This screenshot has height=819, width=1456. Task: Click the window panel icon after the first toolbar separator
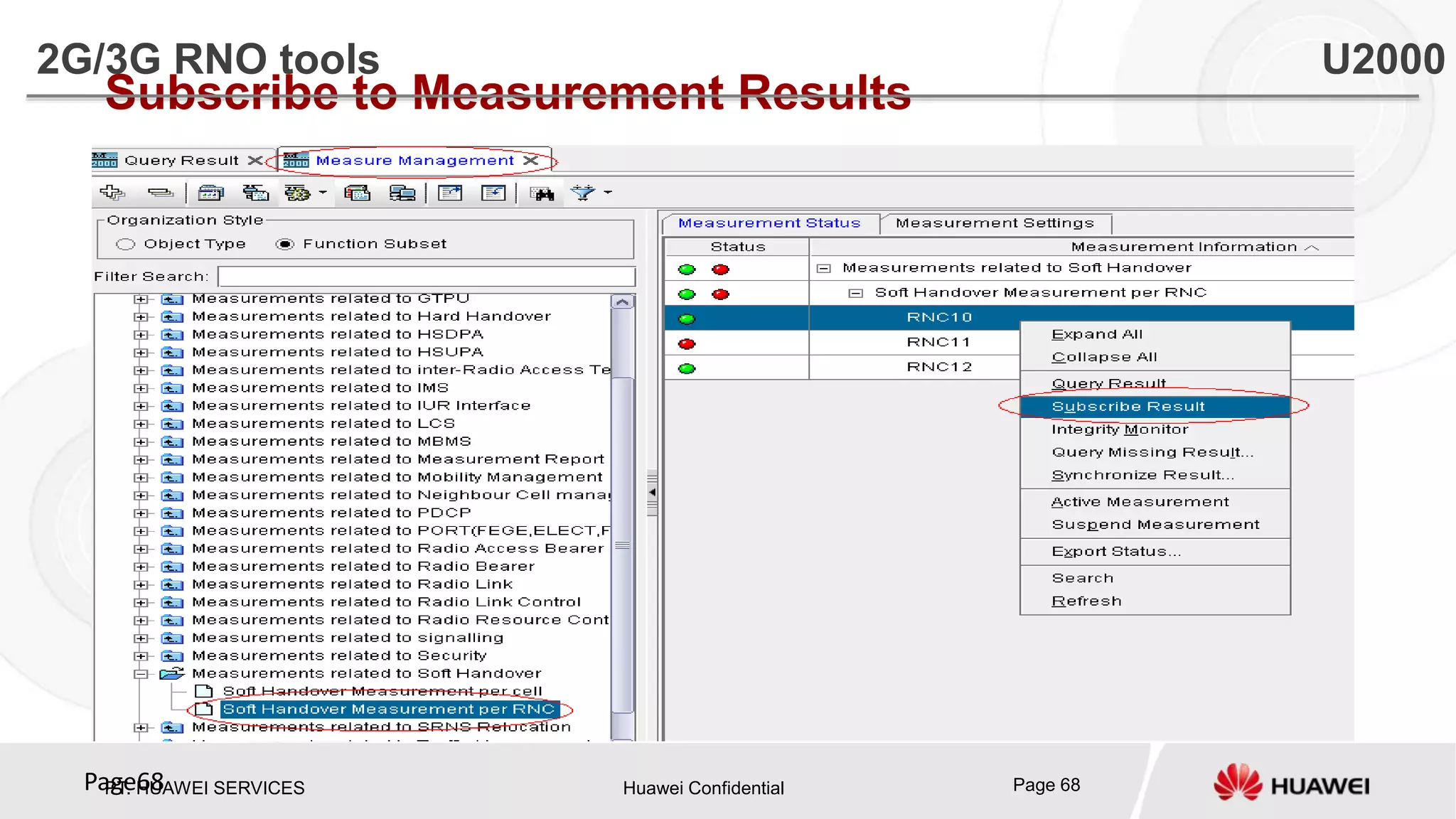coord(210,192)
